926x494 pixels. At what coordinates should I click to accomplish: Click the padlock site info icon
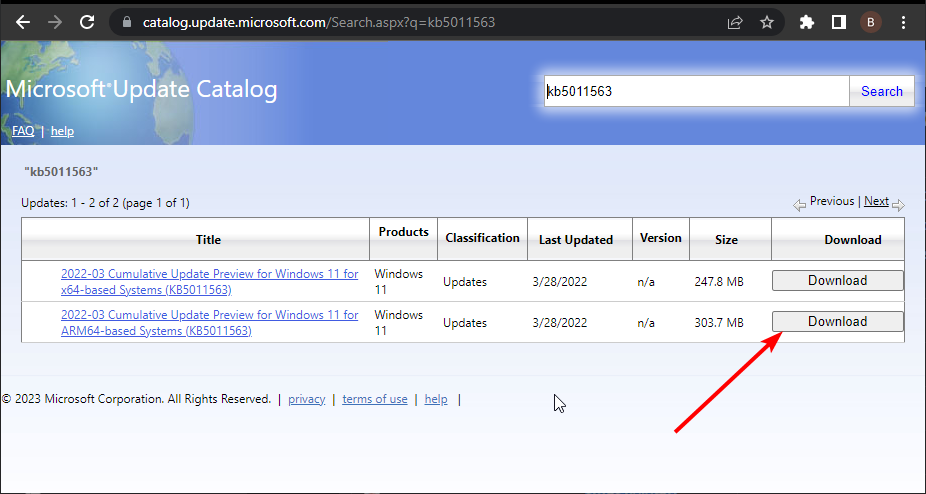(126, 22)
